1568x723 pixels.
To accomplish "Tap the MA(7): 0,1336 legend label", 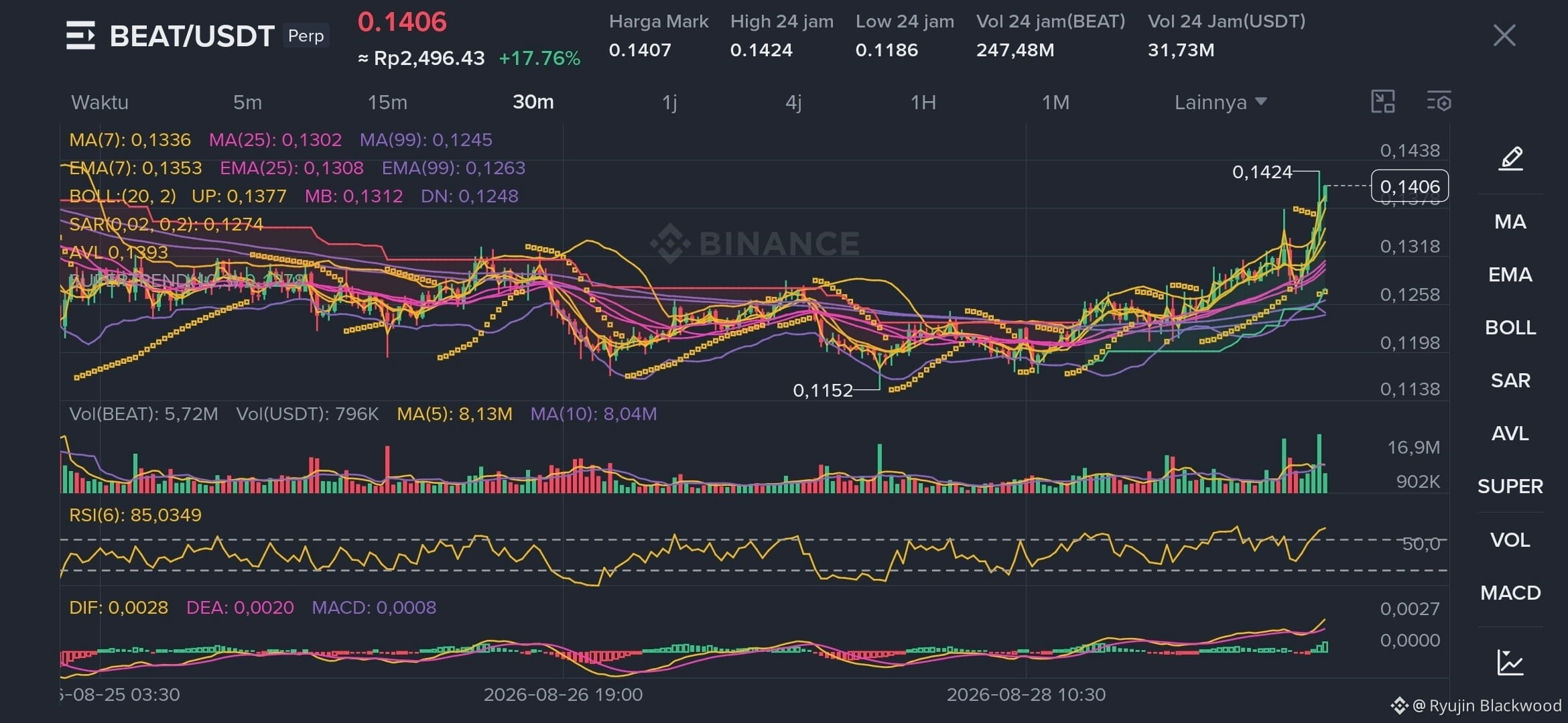I will tap(130, 140).
